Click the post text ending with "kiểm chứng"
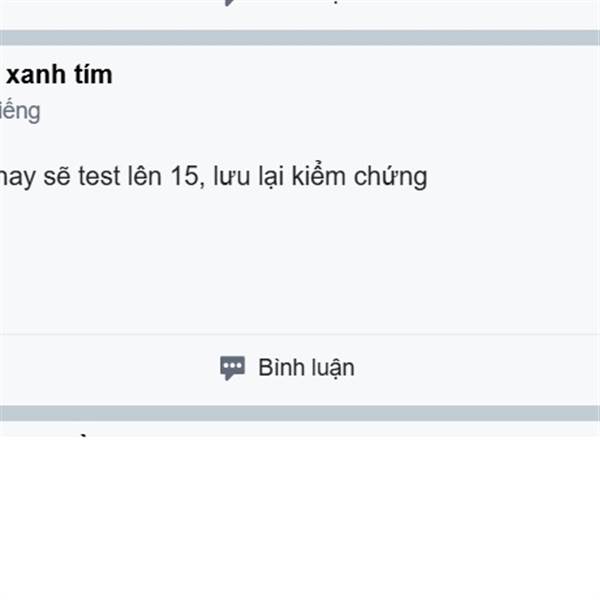This screenshot has width=600, height=600. pos(214,177)
